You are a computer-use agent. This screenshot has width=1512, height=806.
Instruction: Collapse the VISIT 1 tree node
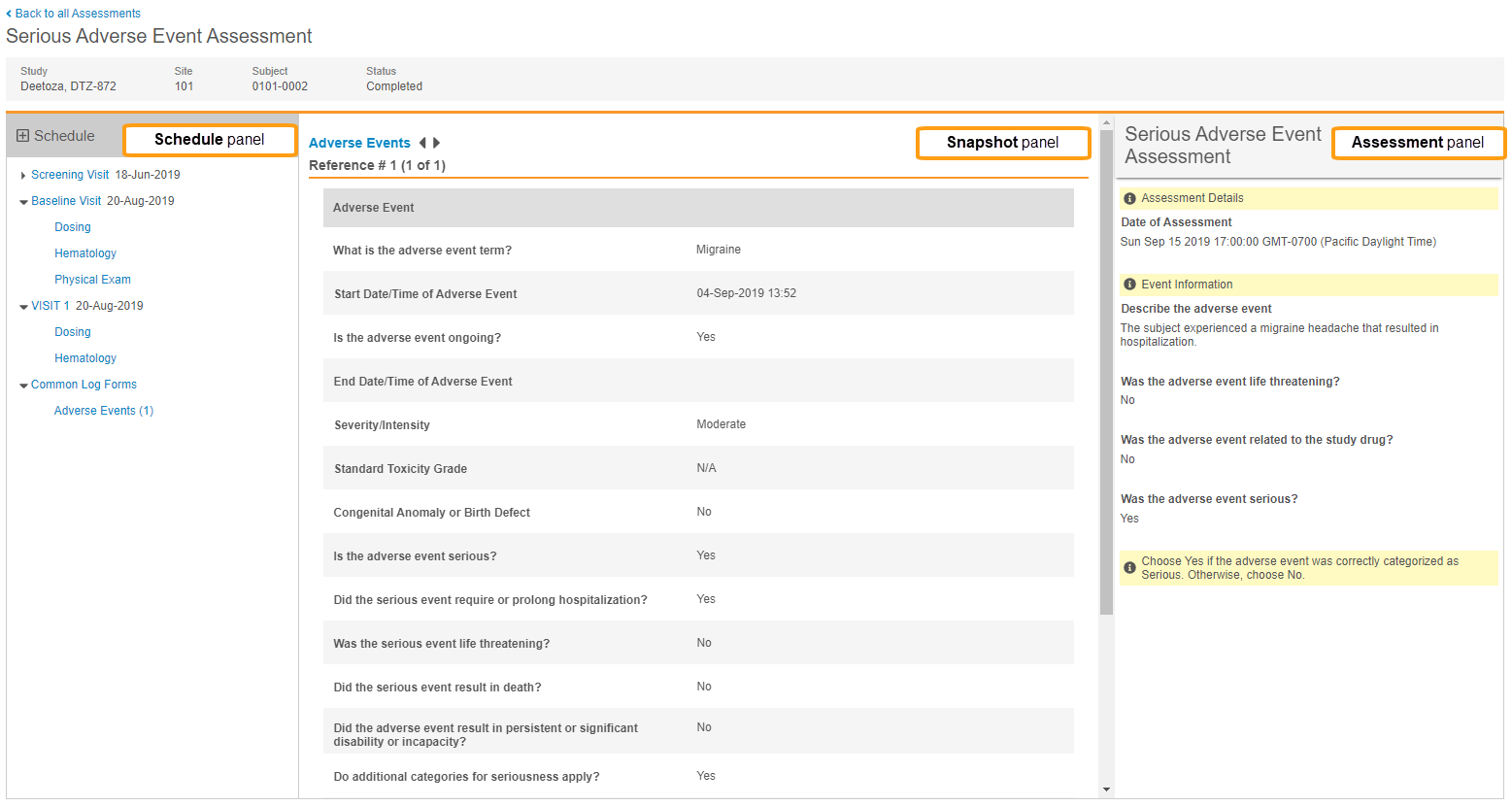(x=23, y=307)
